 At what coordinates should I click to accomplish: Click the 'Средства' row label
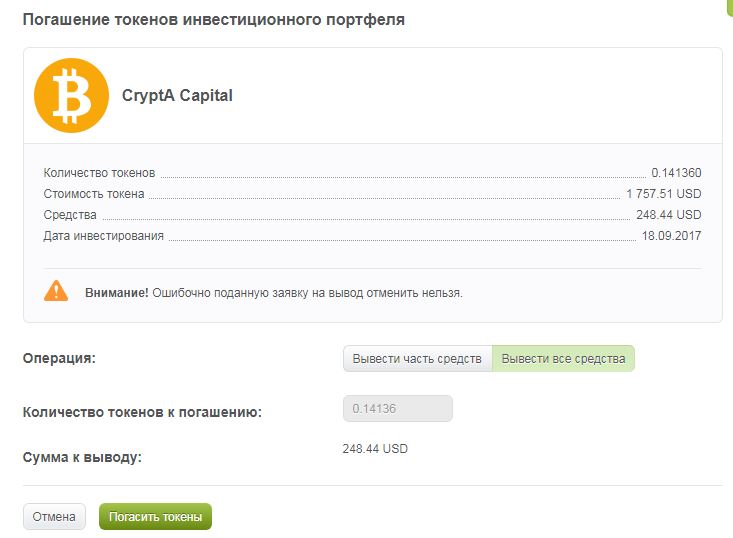point(70,215)
